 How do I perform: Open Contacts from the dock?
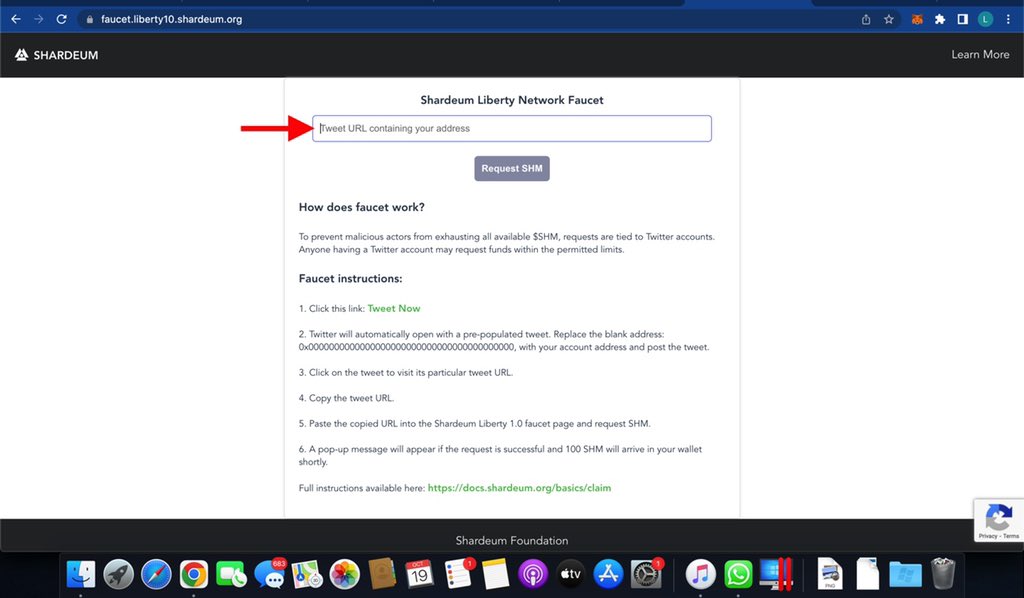coord(382,574)
